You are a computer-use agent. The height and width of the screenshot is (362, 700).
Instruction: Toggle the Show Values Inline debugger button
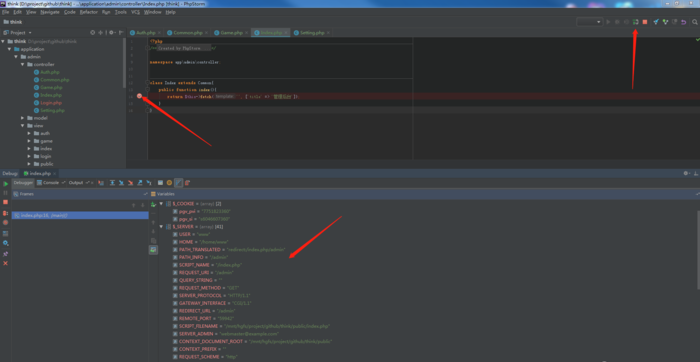tap(179, 183)
